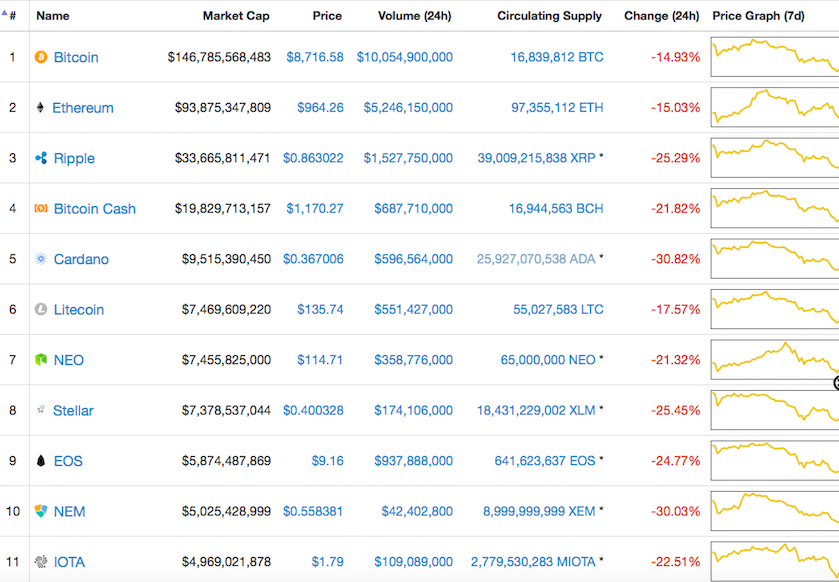The width and height of the screenshot is (839, 582).
Task: Sort table by Market Cap header
Action: [x=236, y=16]
